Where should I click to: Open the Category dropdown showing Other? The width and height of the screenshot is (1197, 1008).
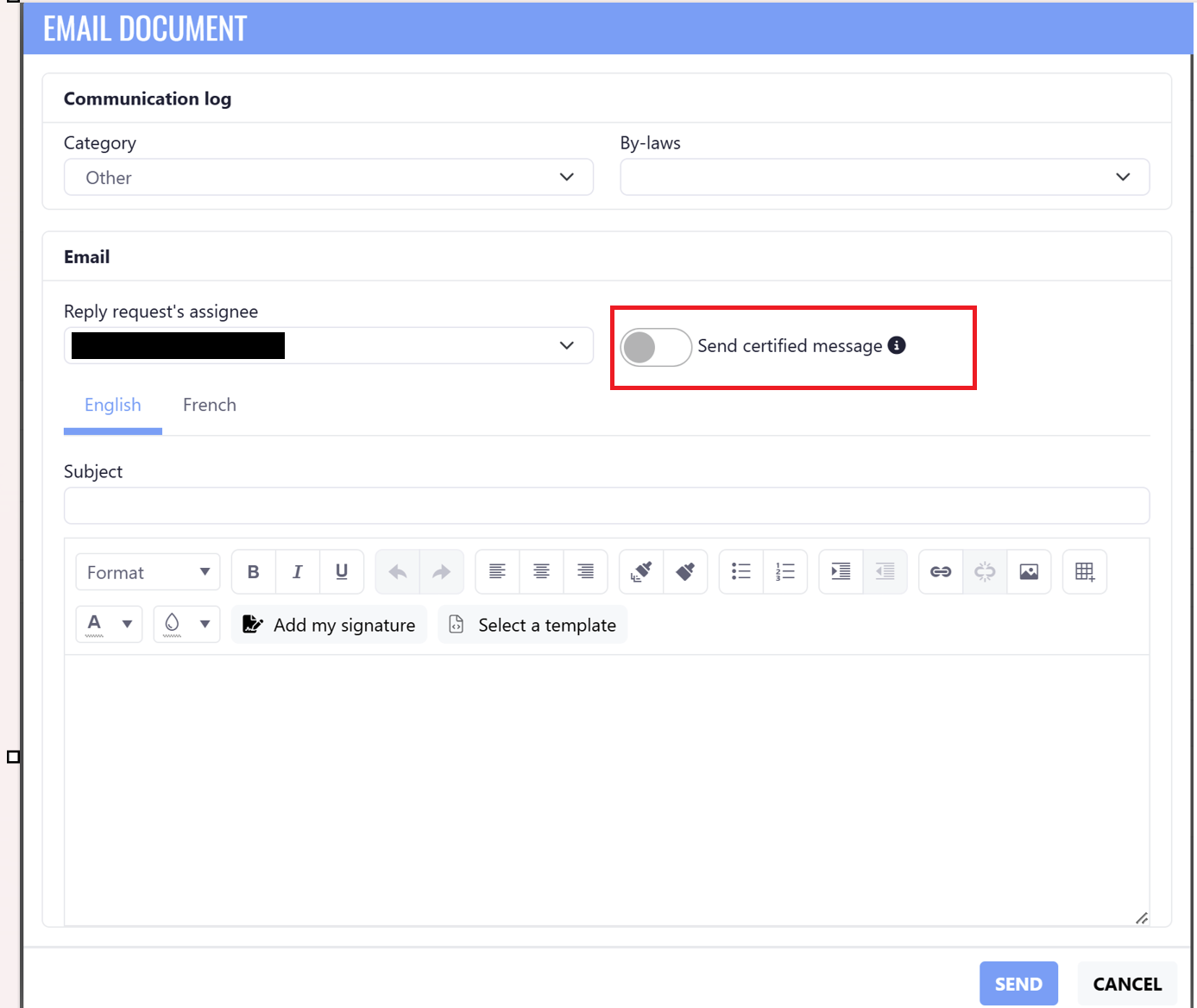pyautogui.click(x=329, y=177)
